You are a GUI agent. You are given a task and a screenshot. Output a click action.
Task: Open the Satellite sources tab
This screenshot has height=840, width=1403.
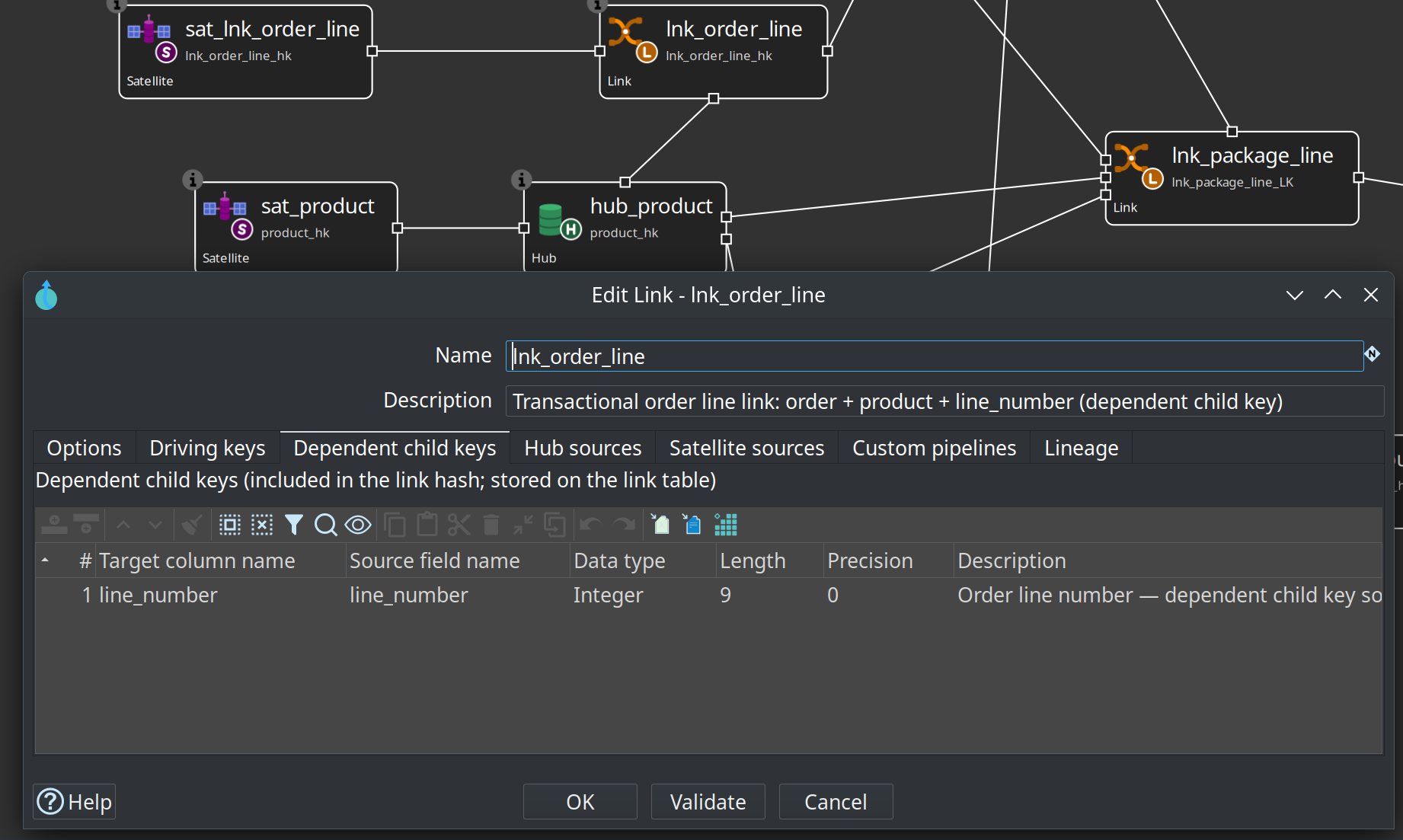747,448
